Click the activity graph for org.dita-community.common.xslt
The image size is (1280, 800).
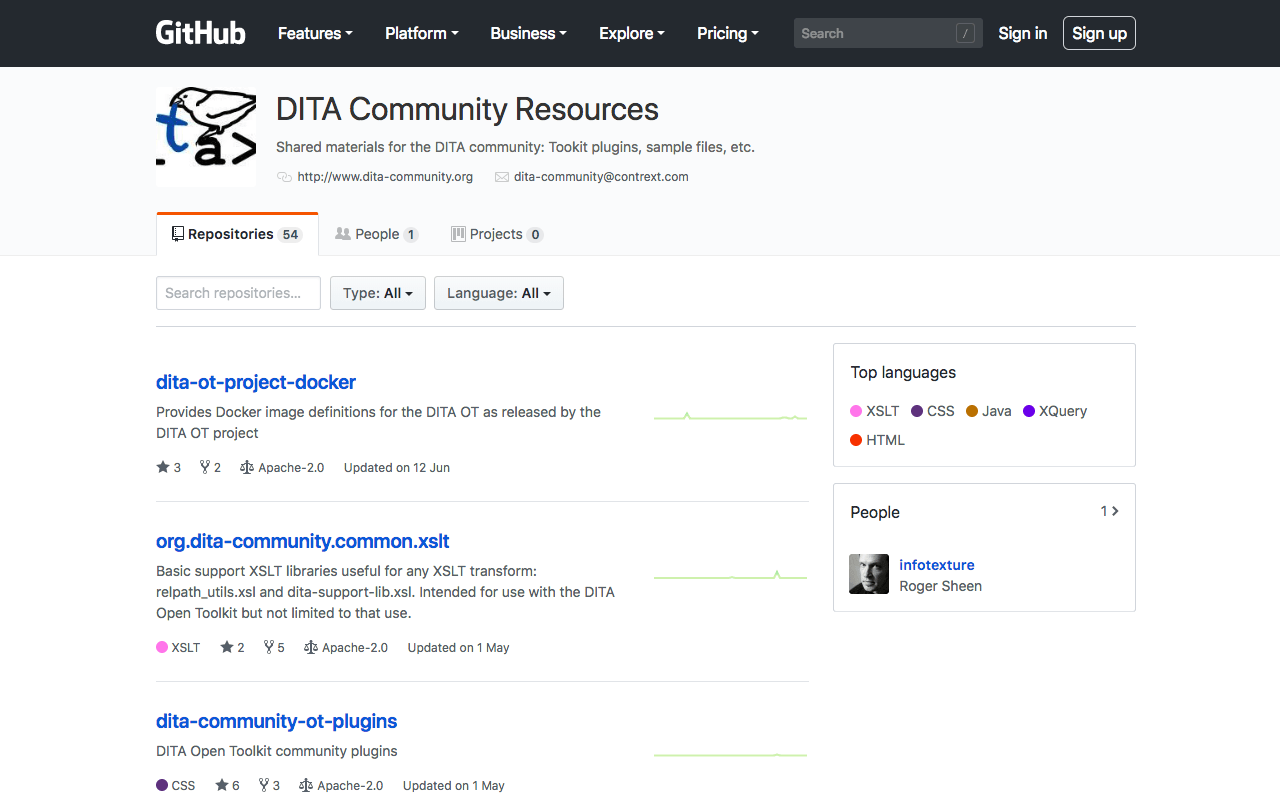[730, 576]
